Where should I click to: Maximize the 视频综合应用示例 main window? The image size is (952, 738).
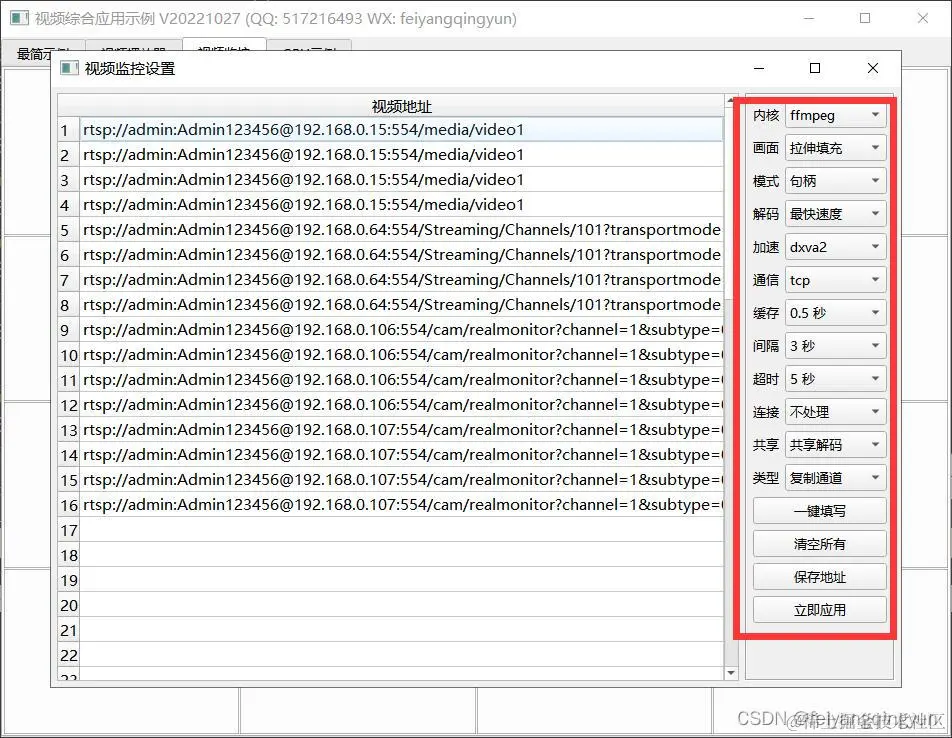865,18
